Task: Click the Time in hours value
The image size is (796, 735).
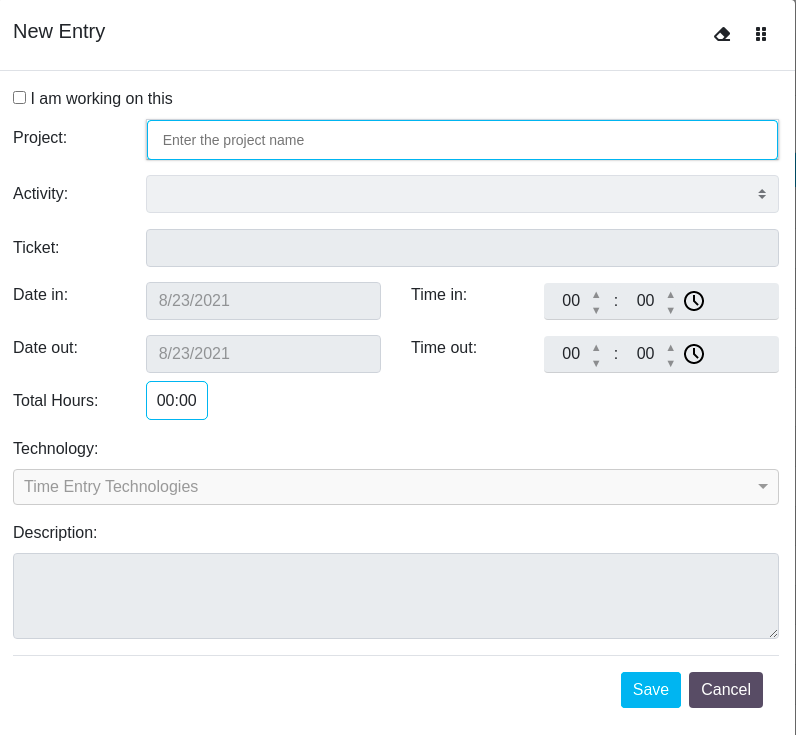Action: tap(571, 300)
